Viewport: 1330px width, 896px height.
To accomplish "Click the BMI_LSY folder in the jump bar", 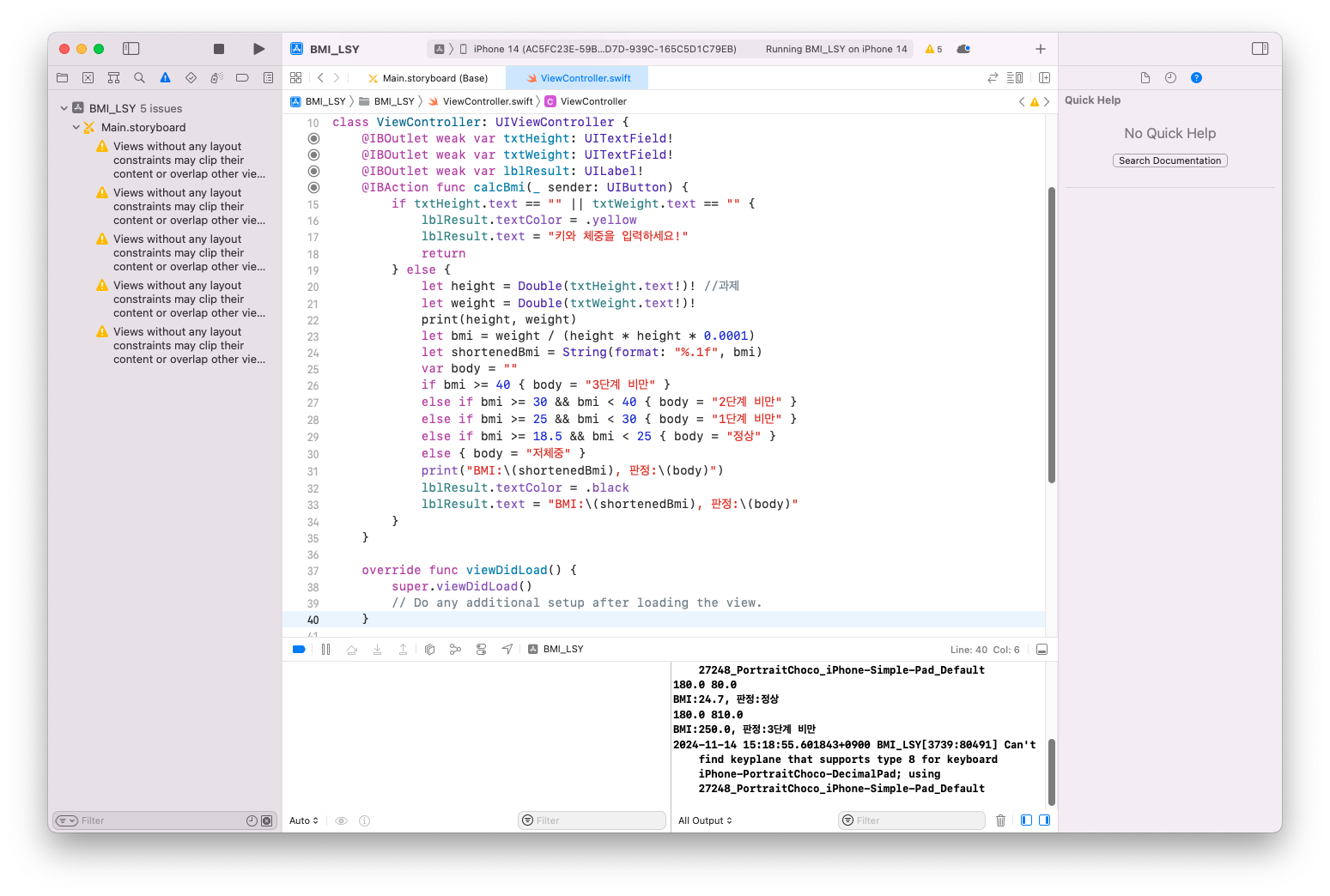I will [386, 101].
